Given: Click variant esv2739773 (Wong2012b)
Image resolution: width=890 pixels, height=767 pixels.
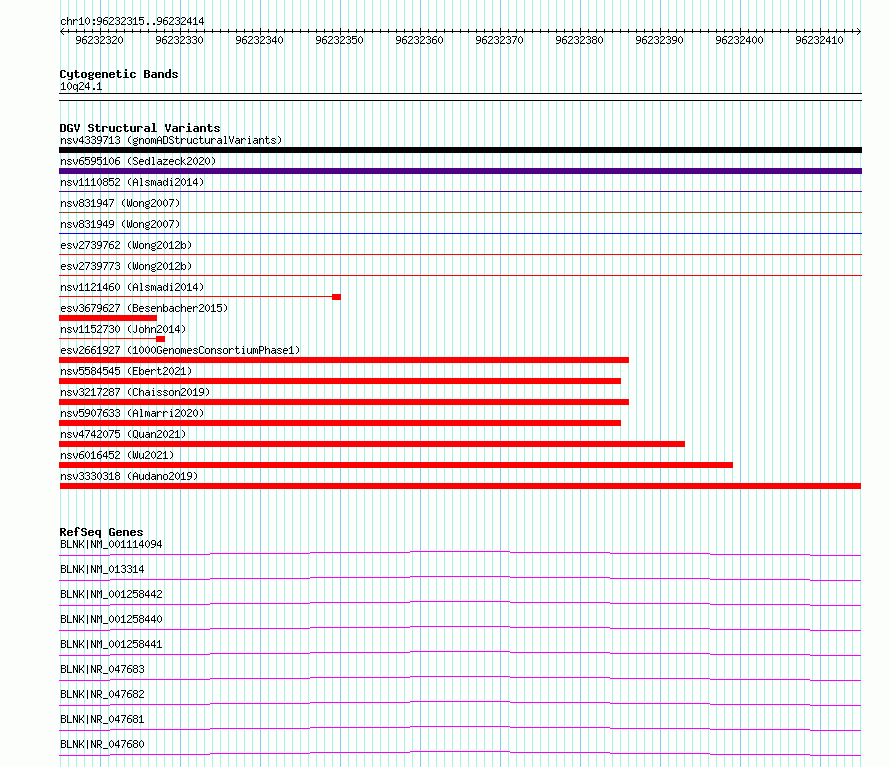Looking at the screenshot, I should 126,266.
